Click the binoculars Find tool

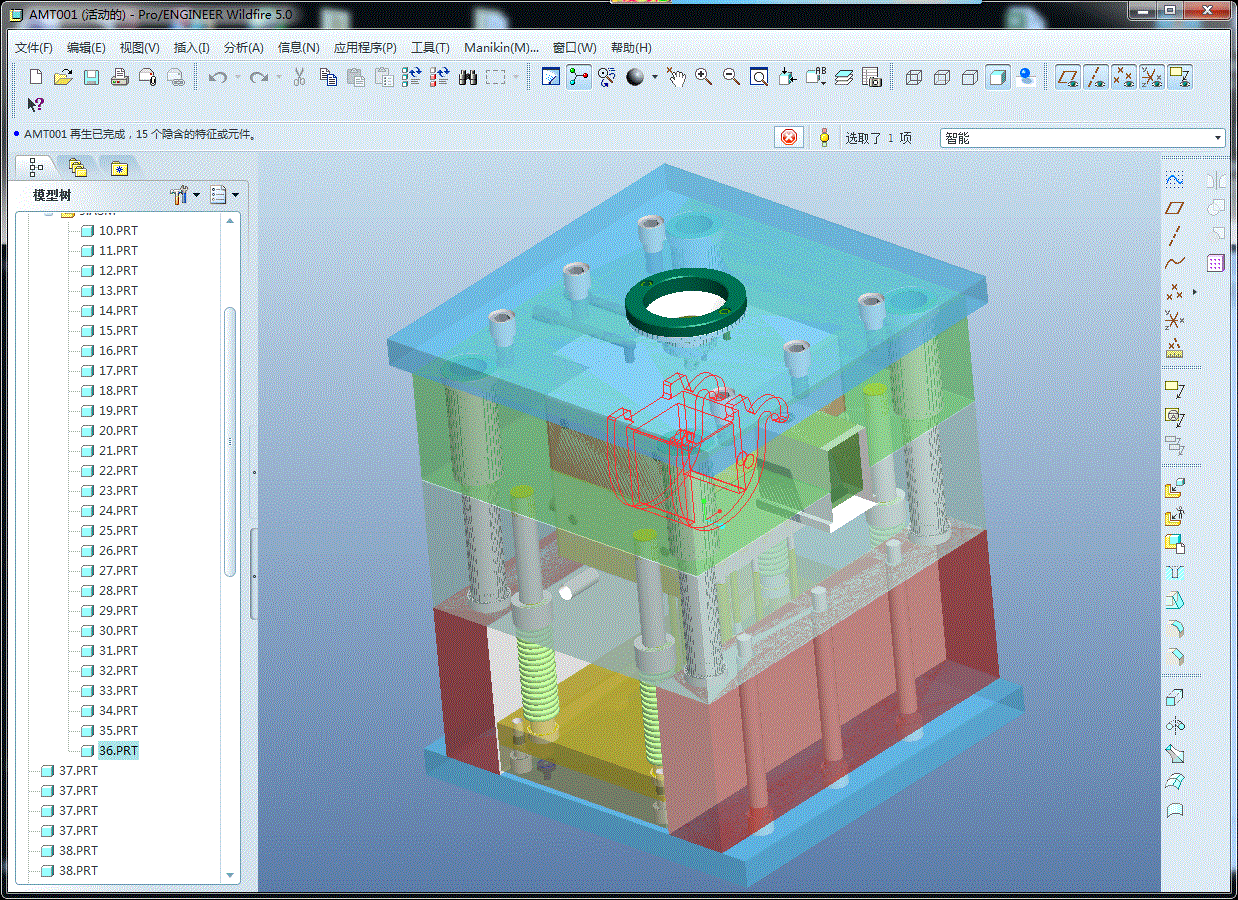tap(468, 77)
